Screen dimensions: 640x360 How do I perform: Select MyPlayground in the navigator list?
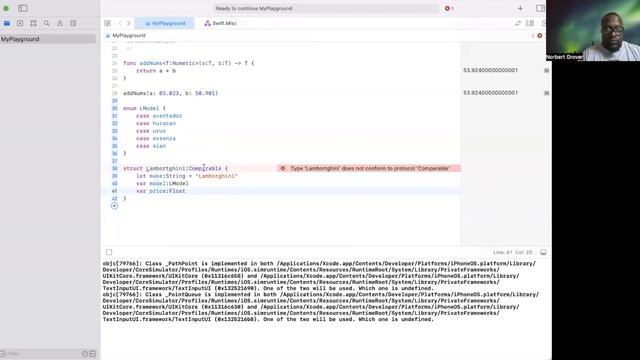click(x=48, y=39)
